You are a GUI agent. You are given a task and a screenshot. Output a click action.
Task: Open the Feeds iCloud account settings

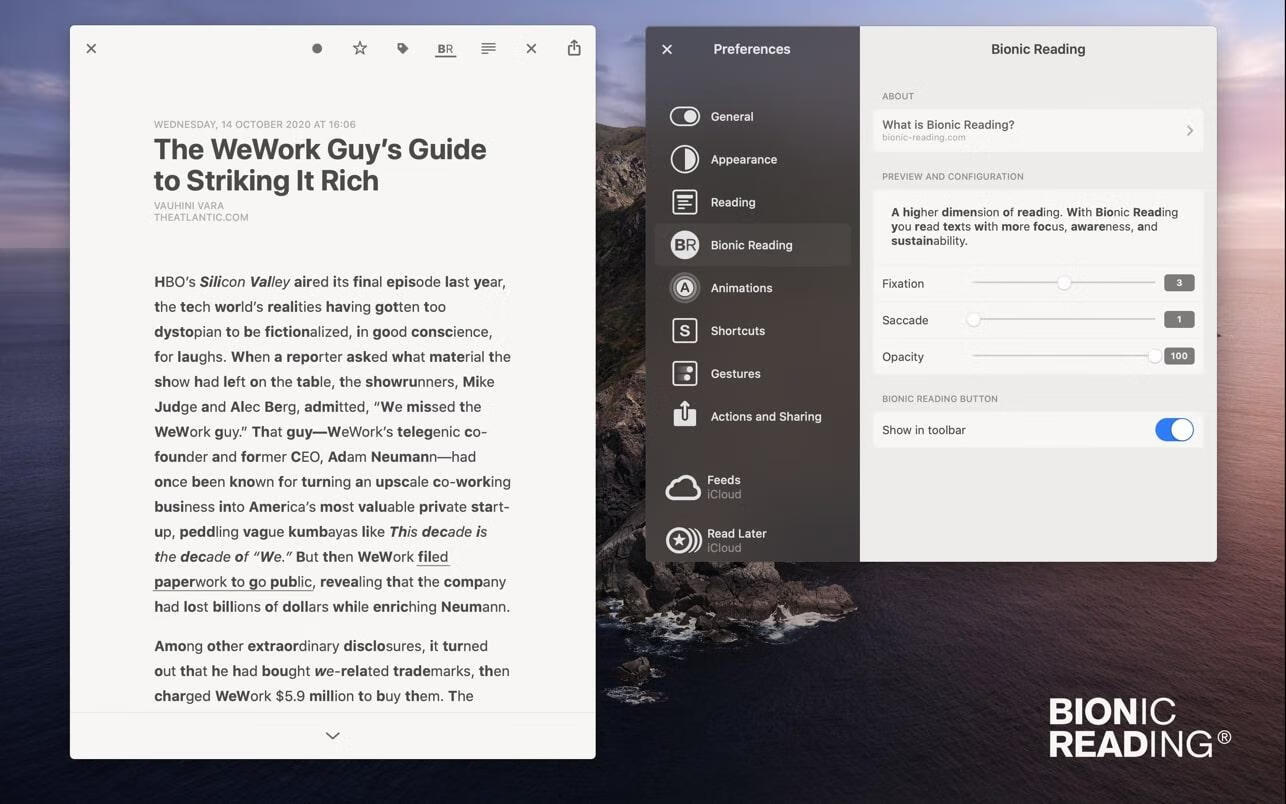pos(723,487)
